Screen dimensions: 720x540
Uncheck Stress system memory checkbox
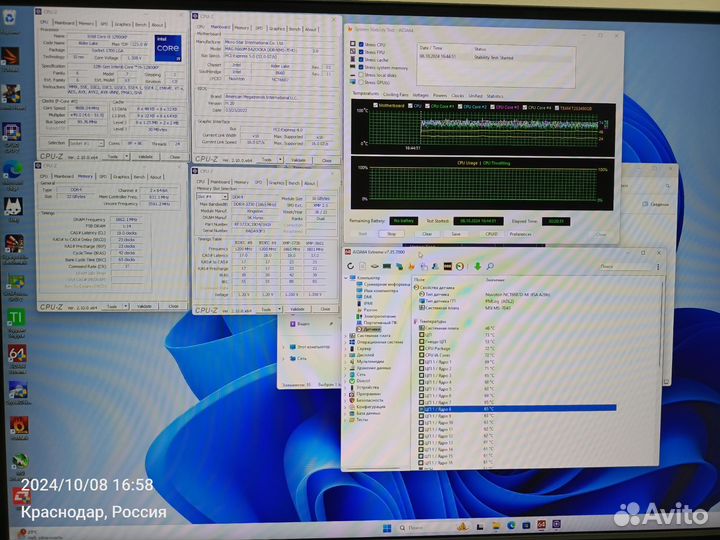coord(361,67)
